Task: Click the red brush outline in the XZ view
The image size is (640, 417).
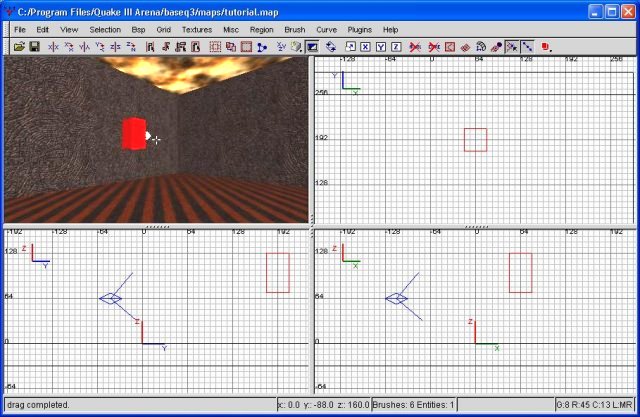Action: click(x=521, y=273)
